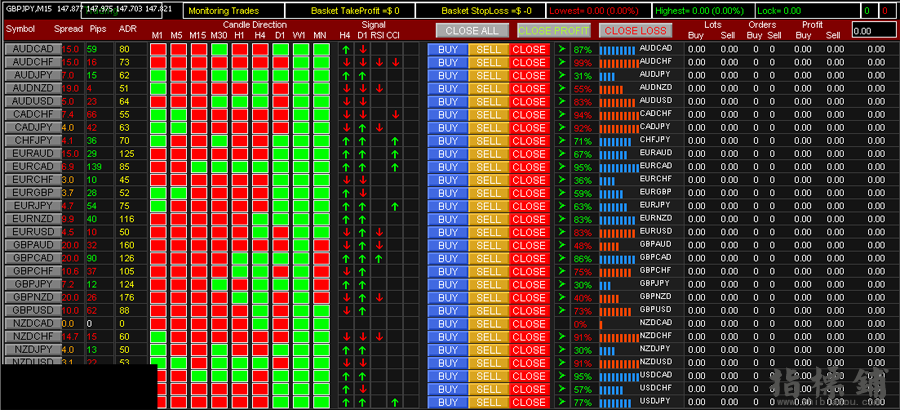900x410 pixels.
Task: Click ADR value 176 for GBPNZD
Action: pyautogui.click(x=125, y=297)
